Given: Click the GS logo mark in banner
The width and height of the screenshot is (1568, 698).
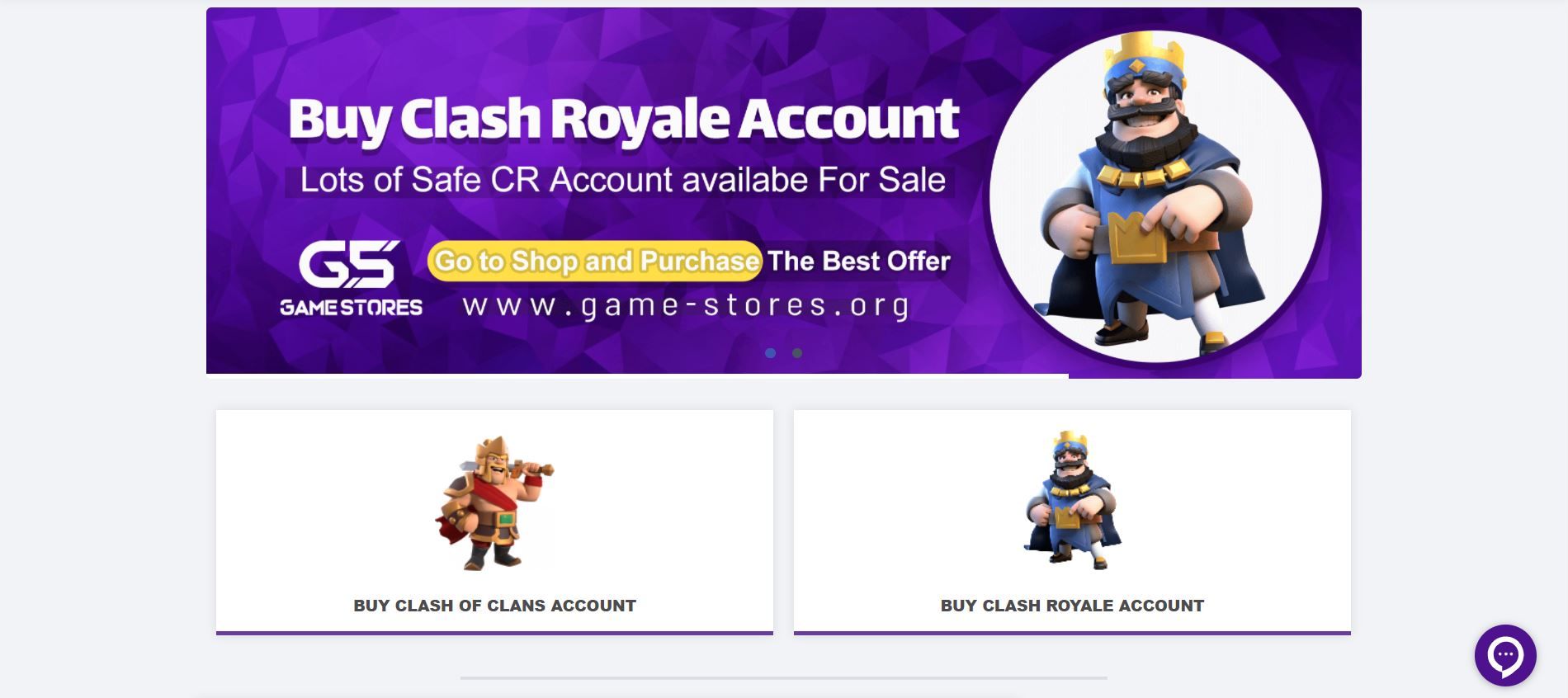Looking at the screenshot, I should 349,263.
